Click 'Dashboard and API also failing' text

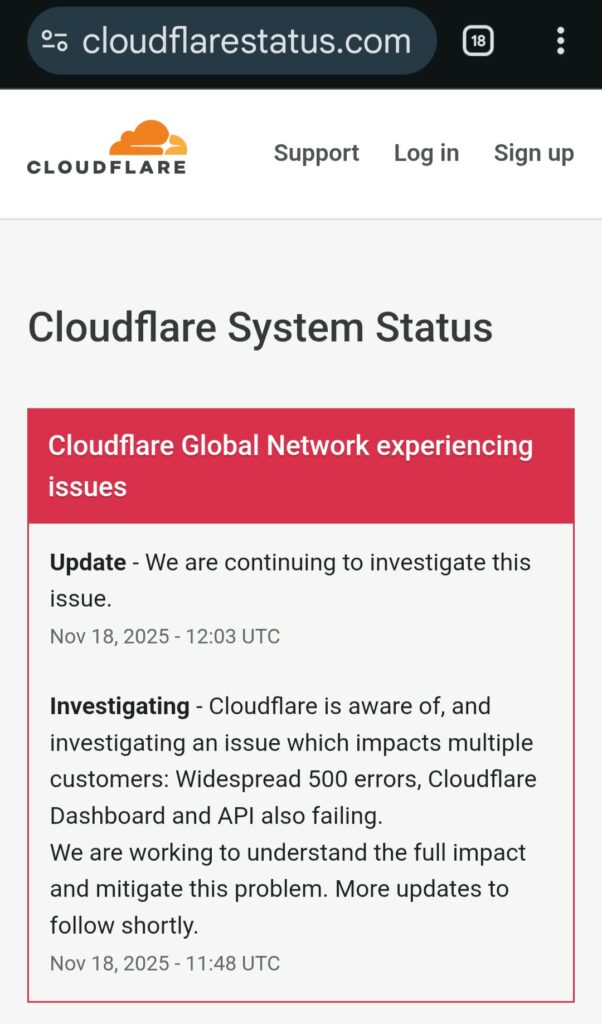coord(216,816)
